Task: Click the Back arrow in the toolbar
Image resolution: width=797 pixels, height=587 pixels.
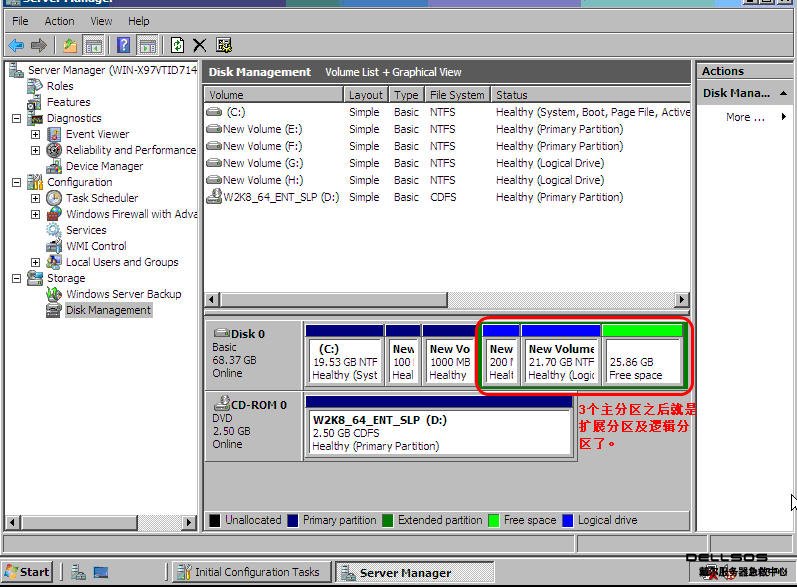Action: 16,45
